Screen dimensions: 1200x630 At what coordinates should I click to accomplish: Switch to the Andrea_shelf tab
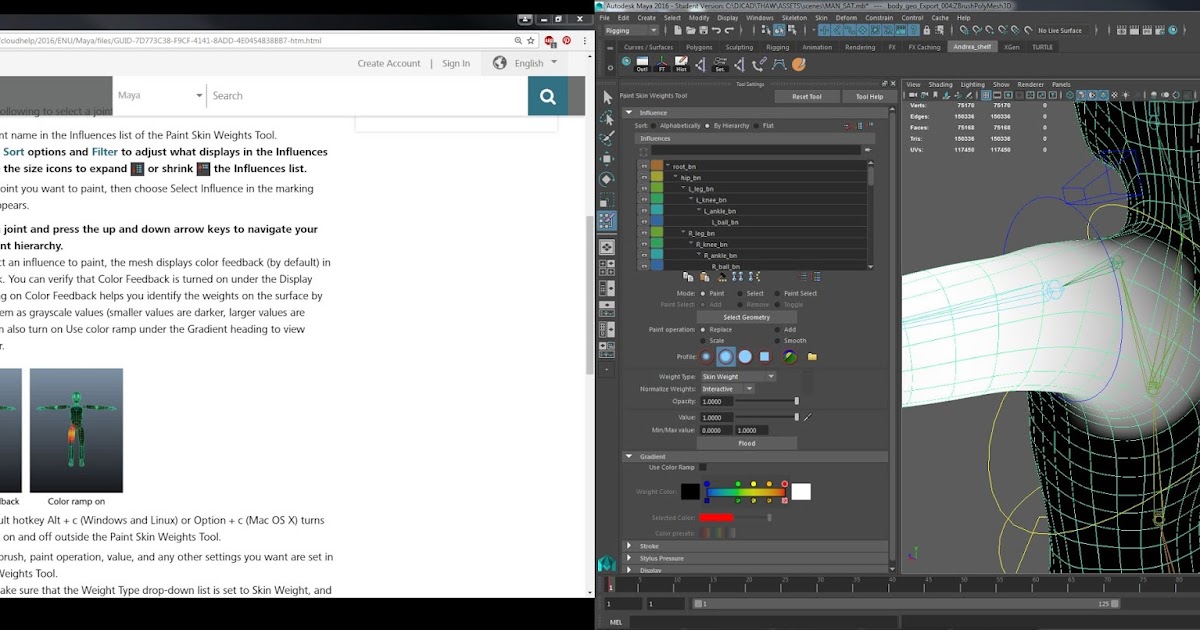[973, 47]
